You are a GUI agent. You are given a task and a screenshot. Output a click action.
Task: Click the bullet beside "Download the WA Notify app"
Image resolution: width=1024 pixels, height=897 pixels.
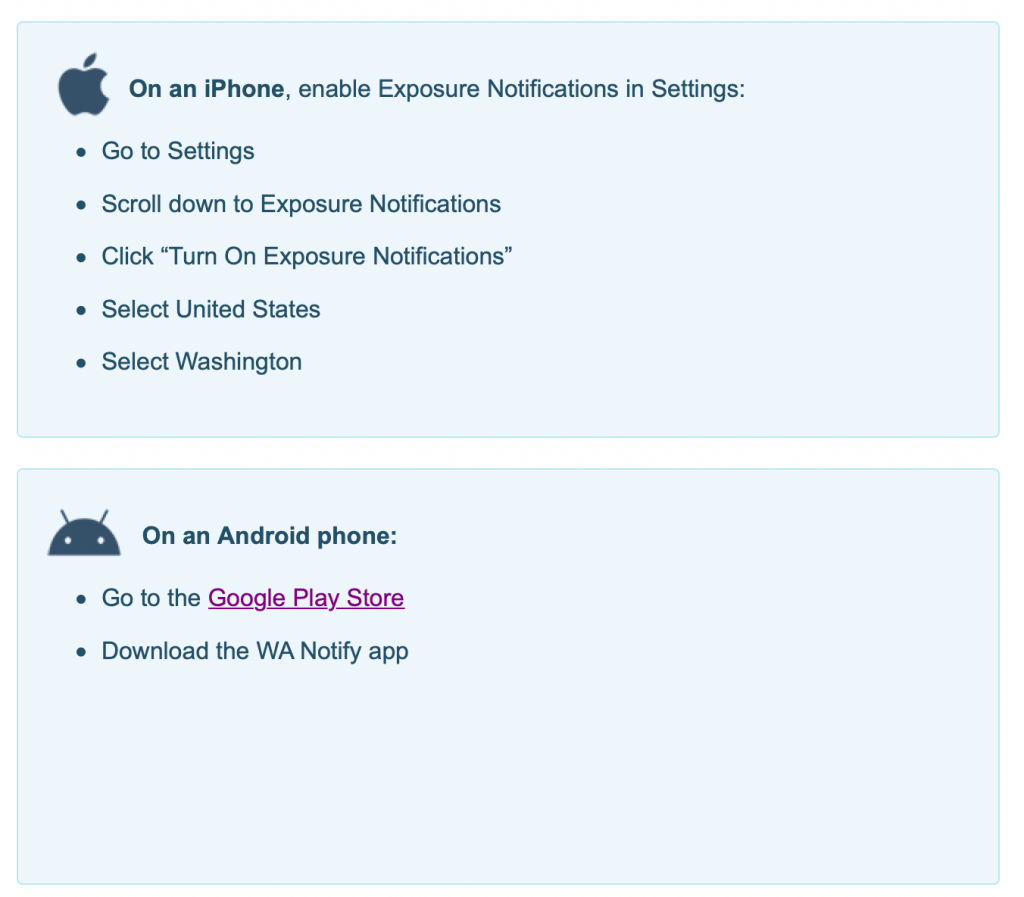(82, 652)
